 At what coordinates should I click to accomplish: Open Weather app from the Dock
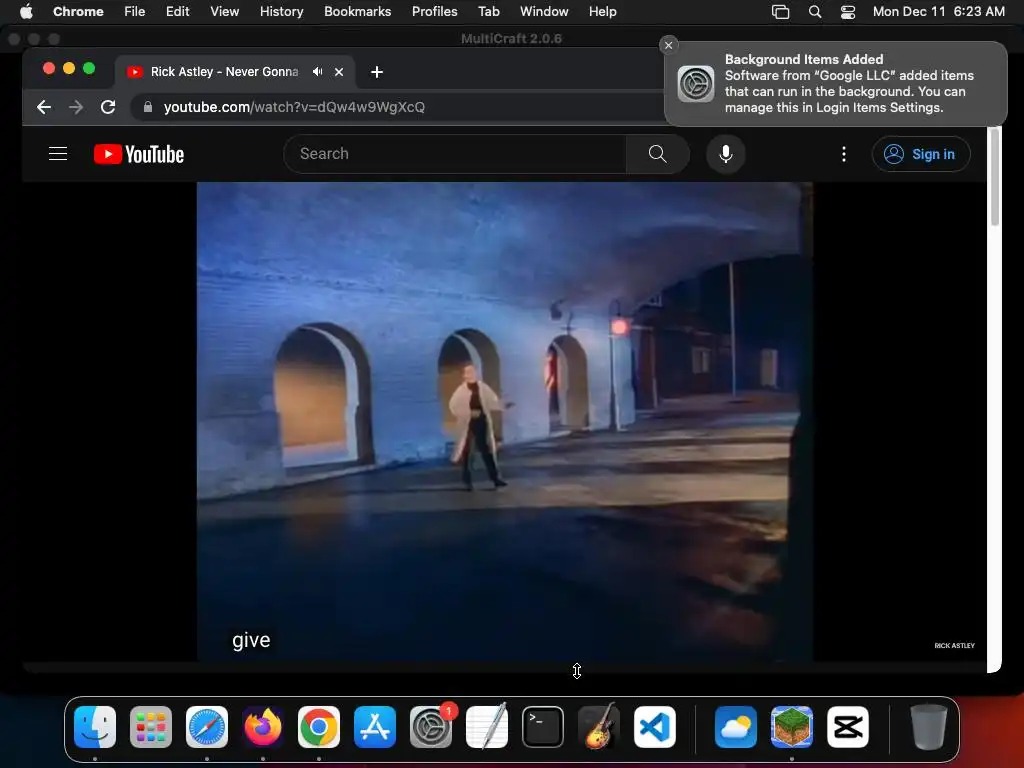(736, 727)
